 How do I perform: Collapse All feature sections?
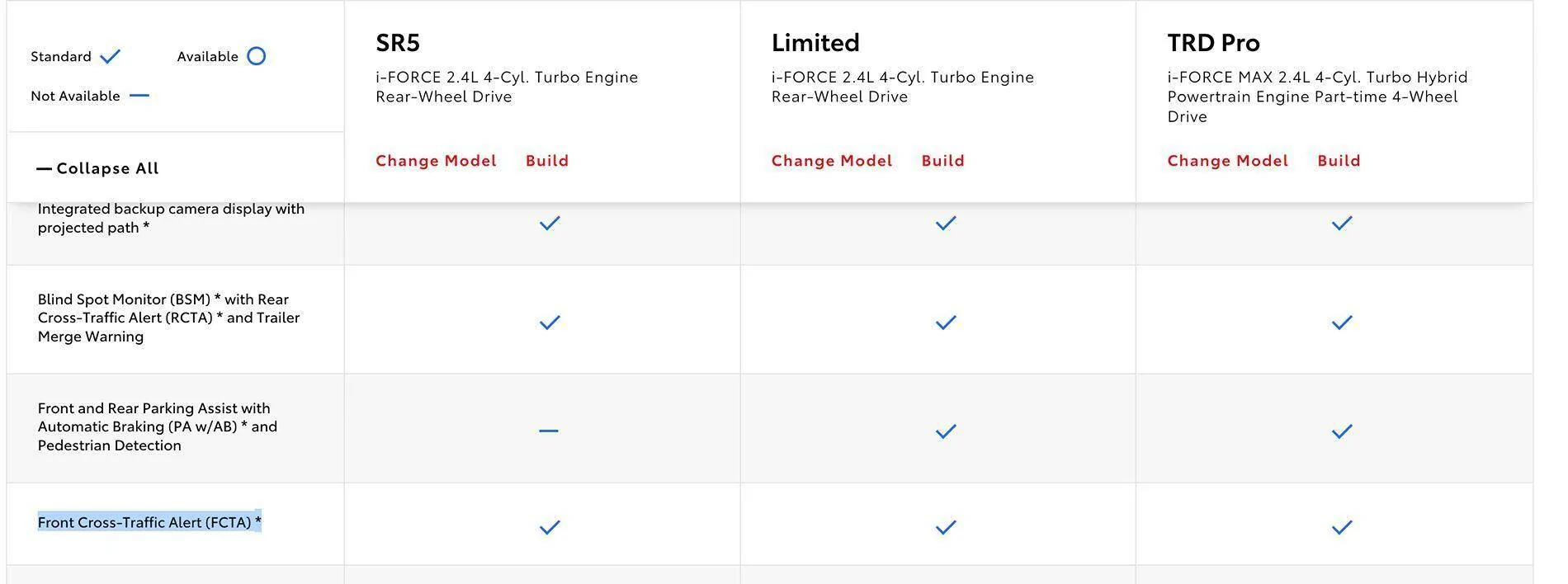106,167
